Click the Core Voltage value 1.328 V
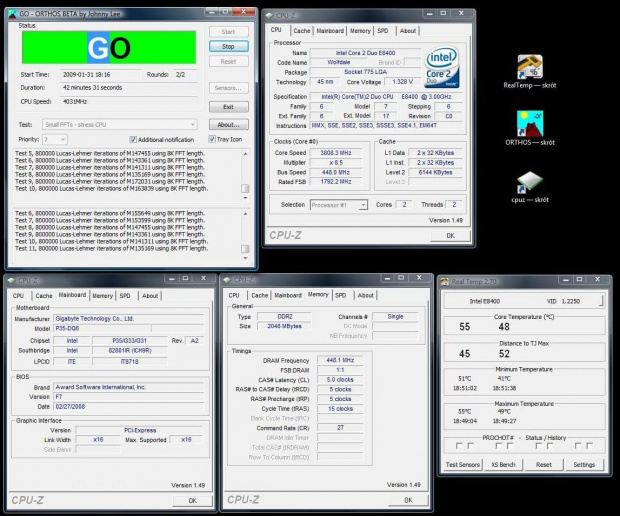 point(403,82)
